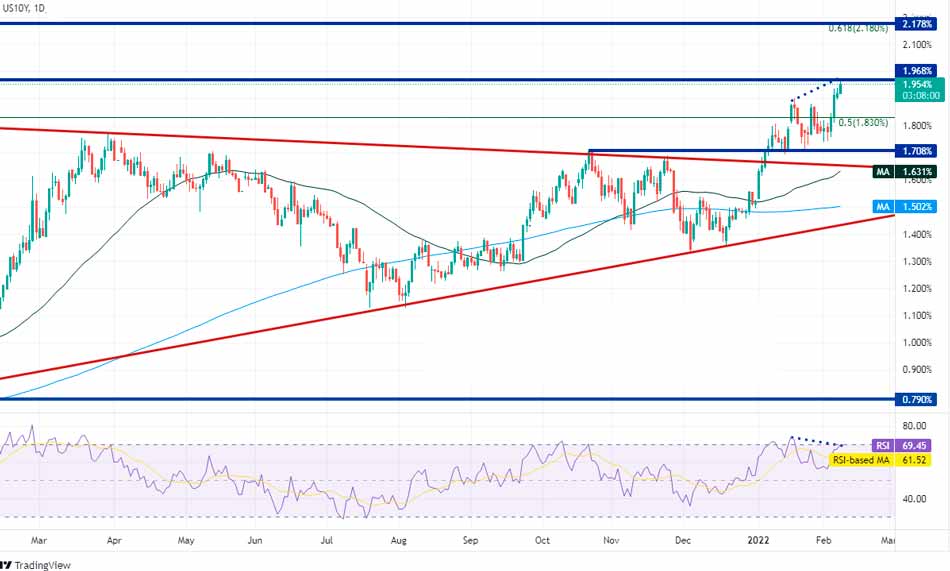
Task: Click the current price 1.954% label
Action: coord(917,85)
